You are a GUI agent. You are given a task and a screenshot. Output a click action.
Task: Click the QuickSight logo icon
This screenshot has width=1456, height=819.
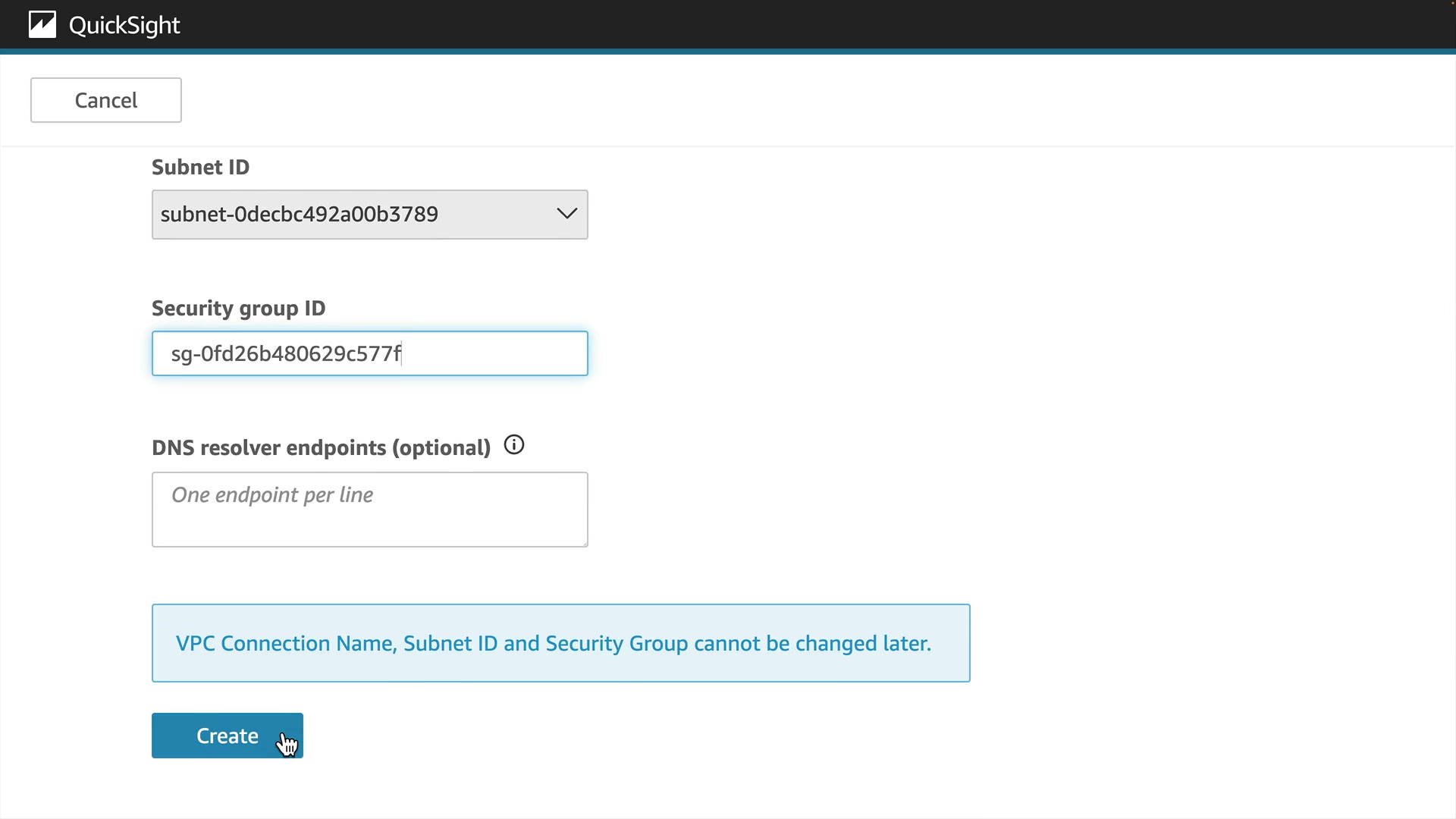(42, 25)
